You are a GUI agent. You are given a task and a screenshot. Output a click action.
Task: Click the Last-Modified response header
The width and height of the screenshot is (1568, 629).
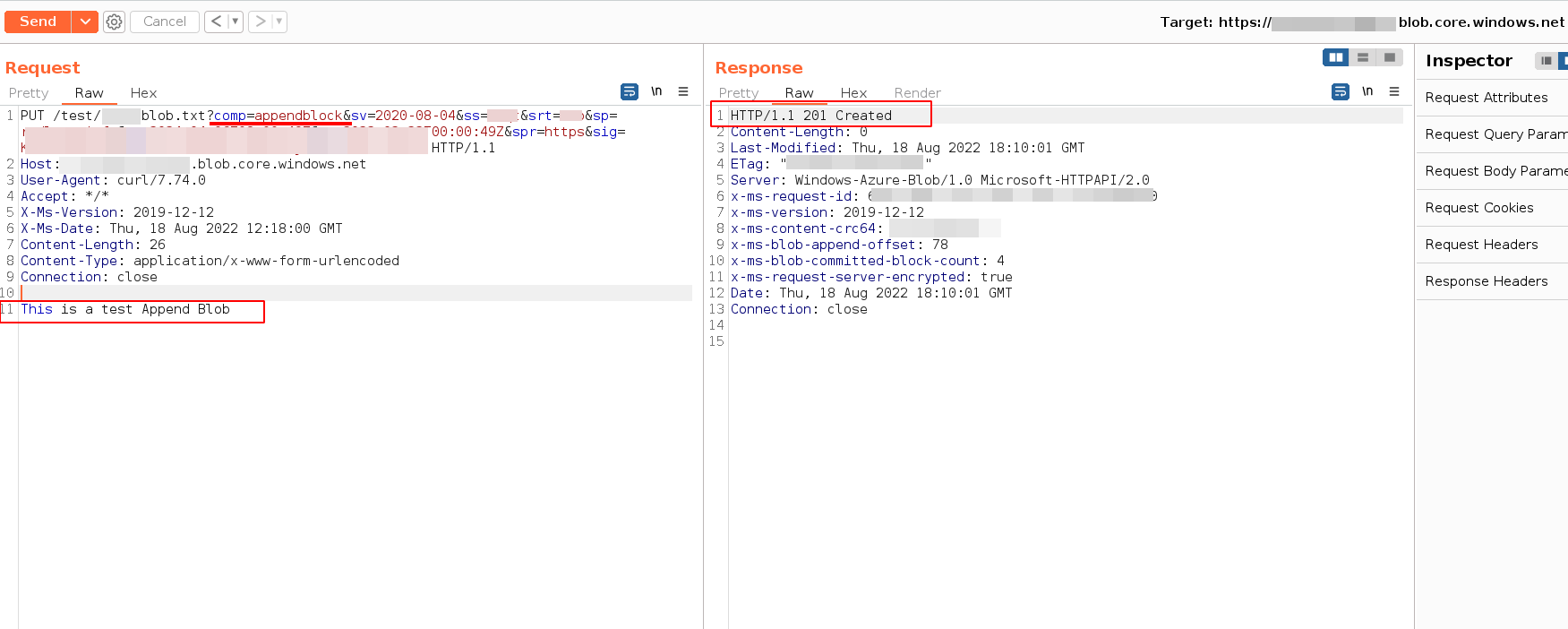click(907, 148)
